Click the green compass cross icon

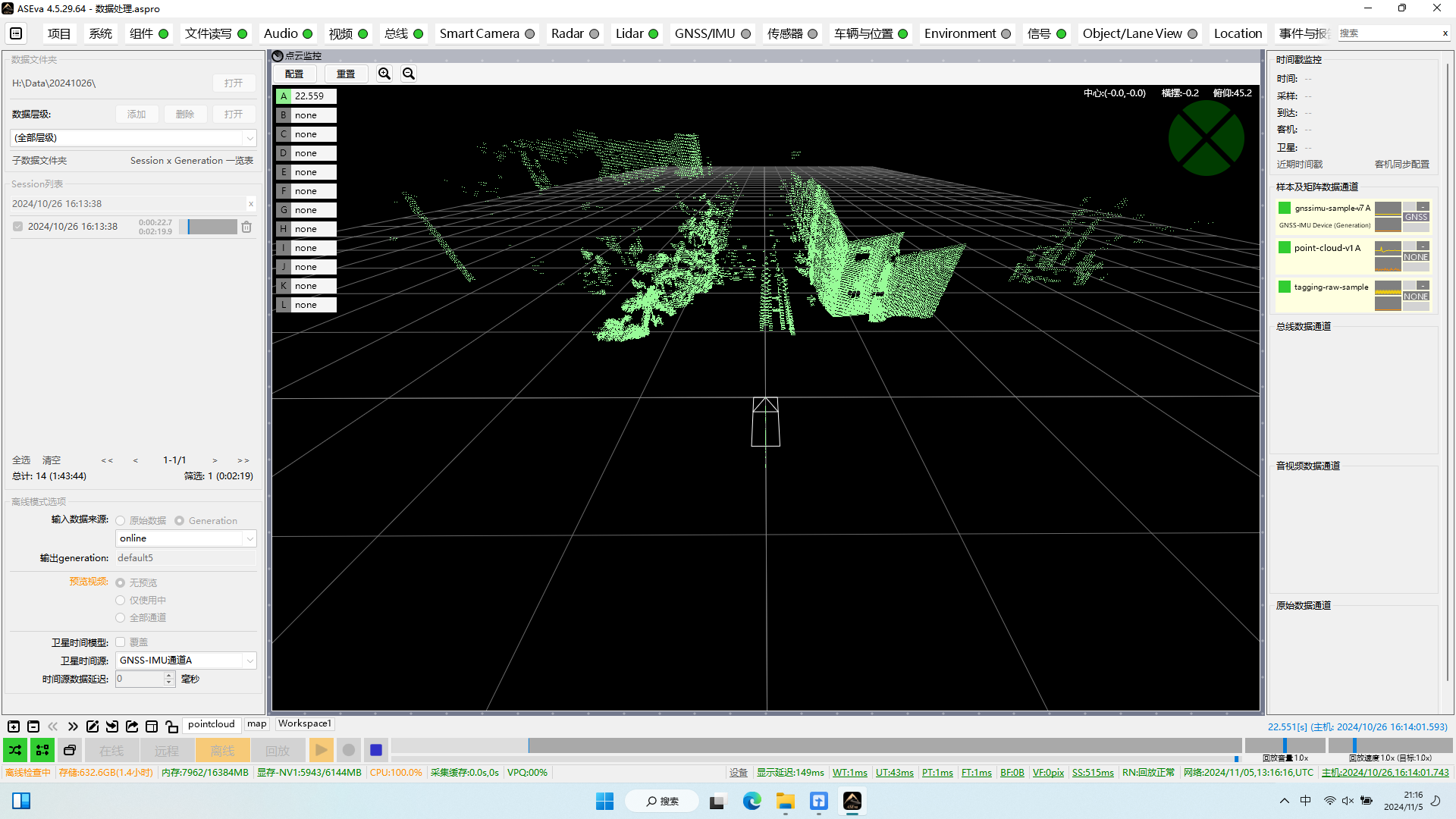[1206, 138]
